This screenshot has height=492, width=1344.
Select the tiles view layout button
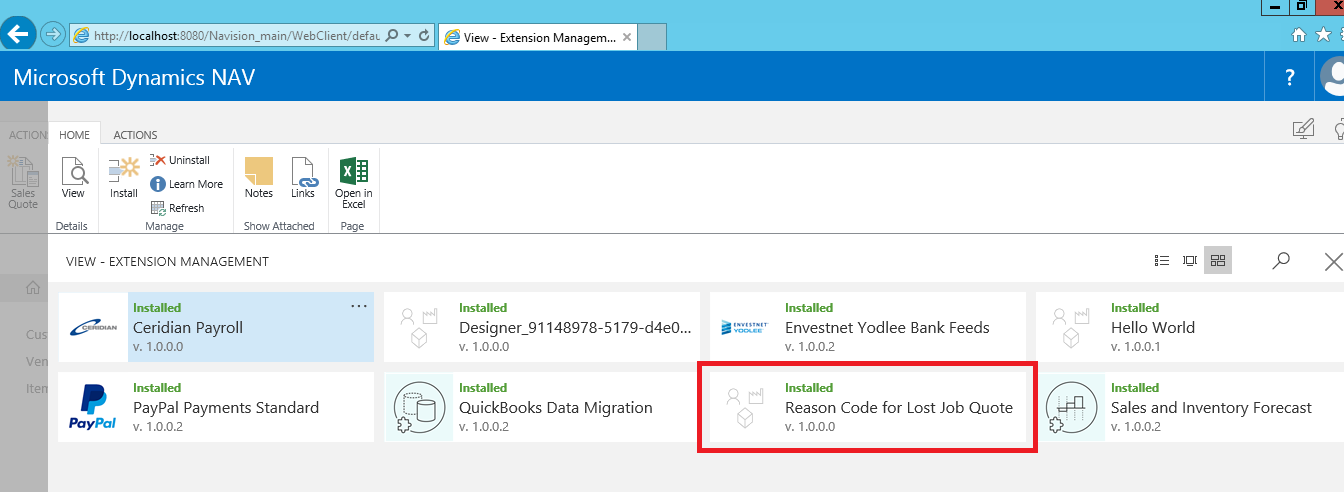point(1217,261)
